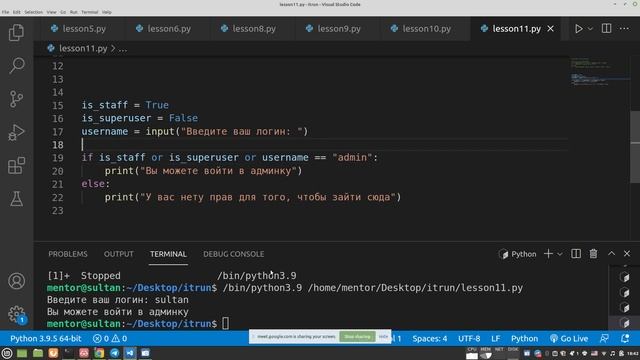Switch to the DEBUG CONSOLE tab
The height and width of the screenshot is (360, 640).
click(x=233, y=254)
